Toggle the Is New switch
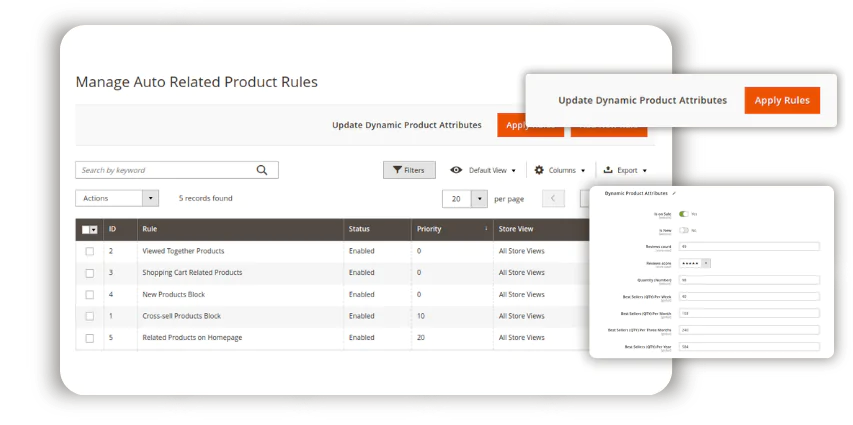 (684, 231)
